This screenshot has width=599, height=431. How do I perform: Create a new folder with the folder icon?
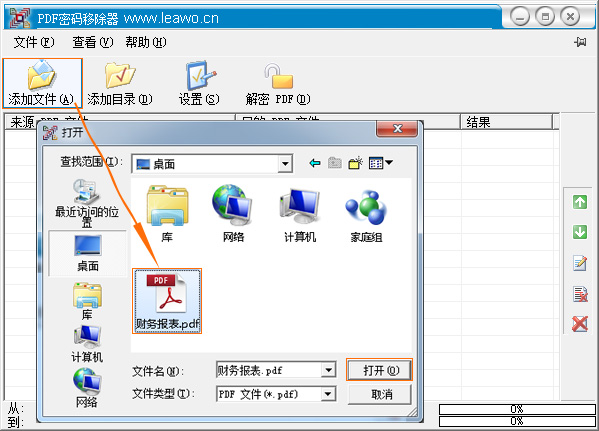point(355,163)
